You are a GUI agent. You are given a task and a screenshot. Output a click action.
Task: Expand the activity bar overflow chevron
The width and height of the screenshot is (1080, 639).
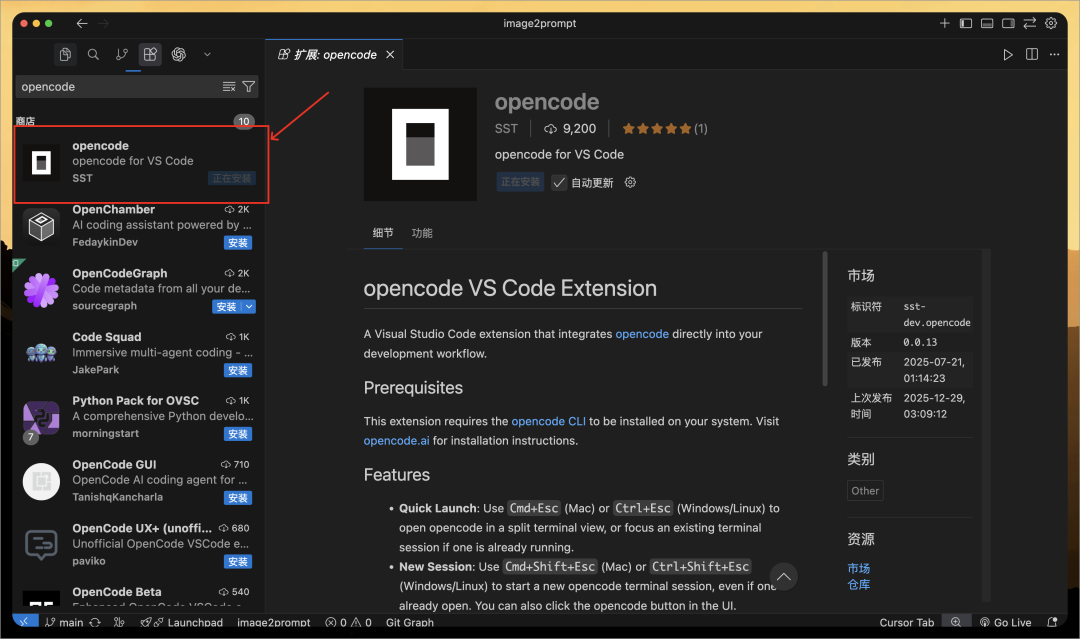207,54
